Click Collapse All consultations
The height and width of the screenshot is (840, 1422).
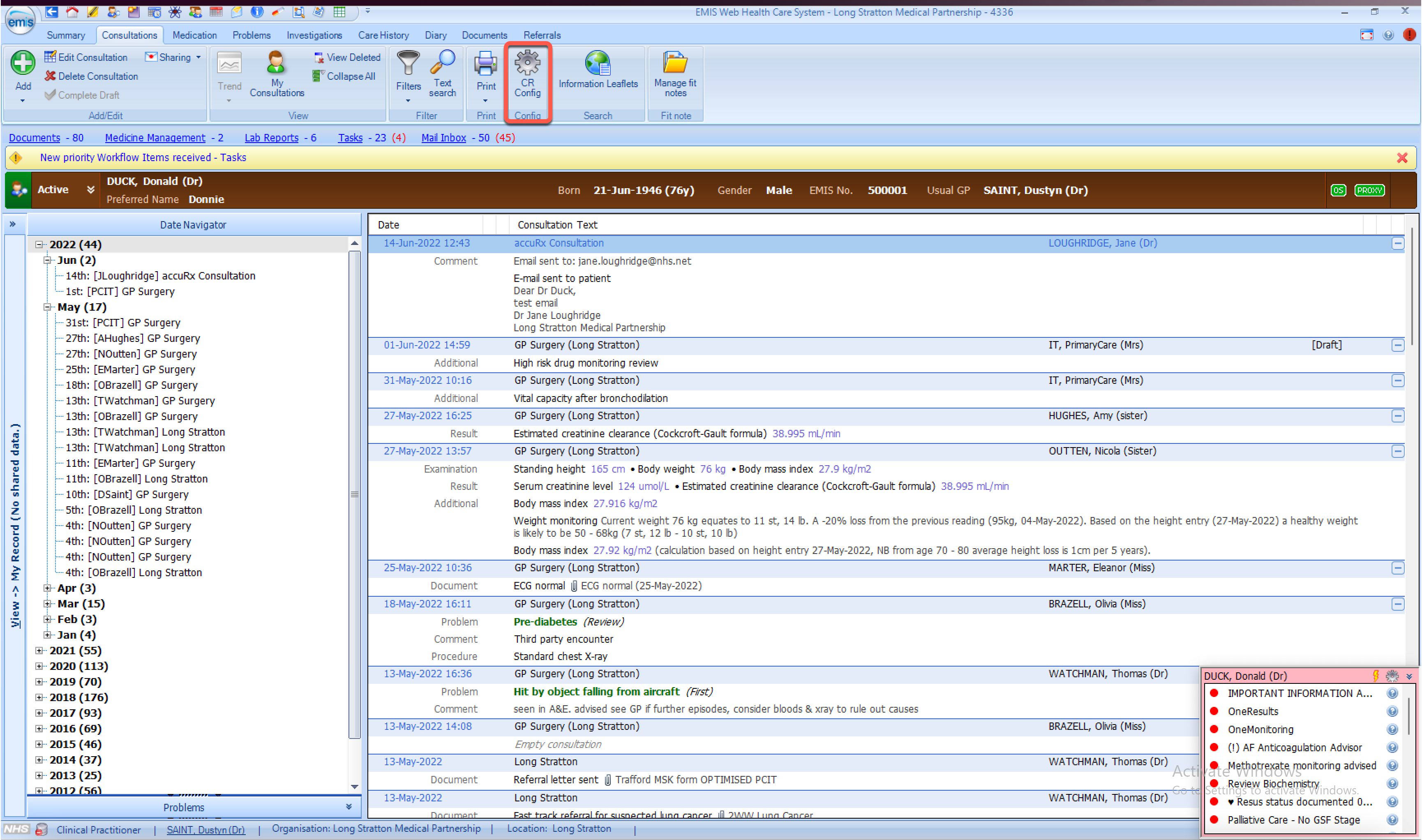coord(344,76)
